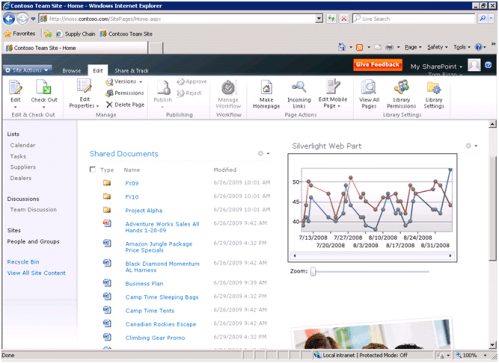The image size is (499, 363).
Task: Toggle the select-all checkbox in Shared Documents
Action: coord(93,169)
